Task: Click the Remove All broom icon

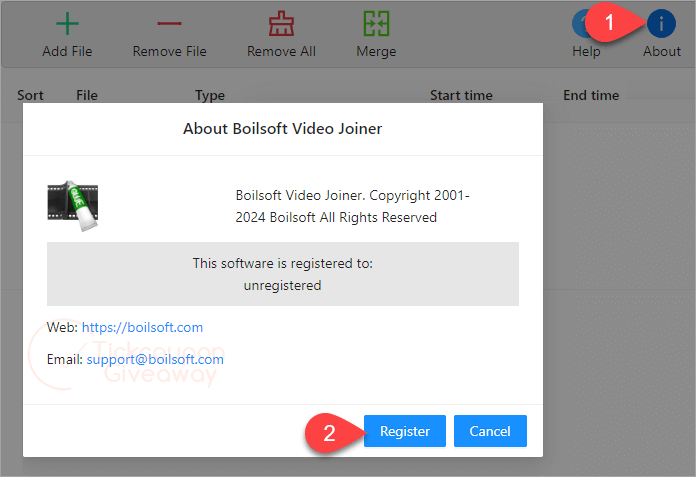Action: coord(281,24)
